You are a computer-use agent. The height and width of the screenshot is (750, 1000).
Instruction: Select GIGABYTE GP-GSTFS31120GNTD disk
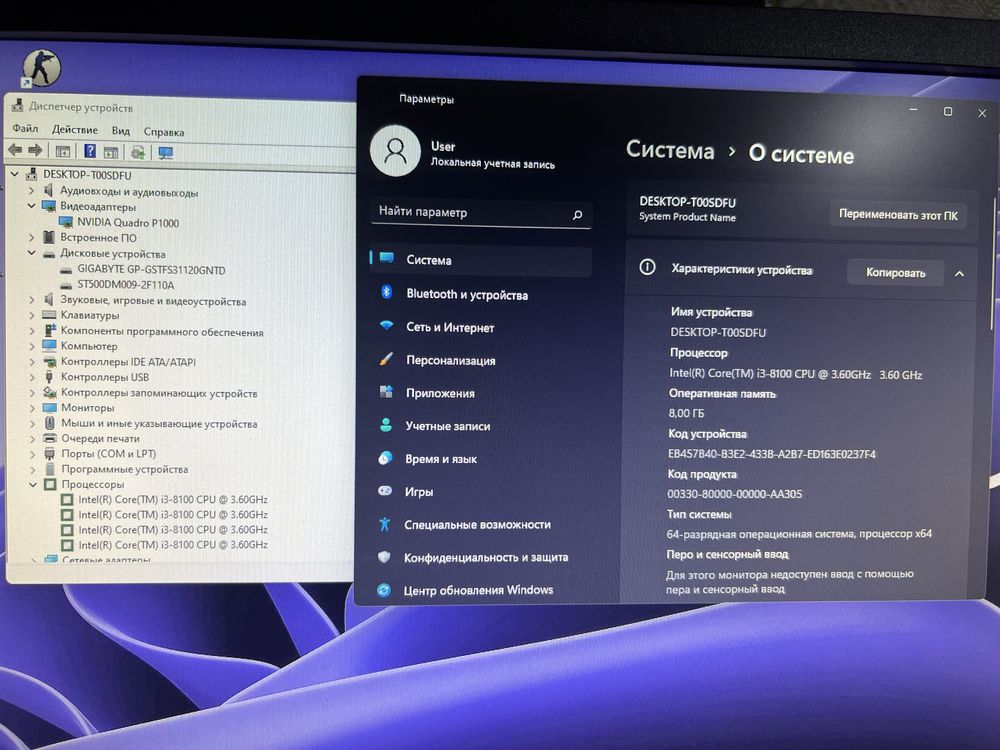(151, 270)
